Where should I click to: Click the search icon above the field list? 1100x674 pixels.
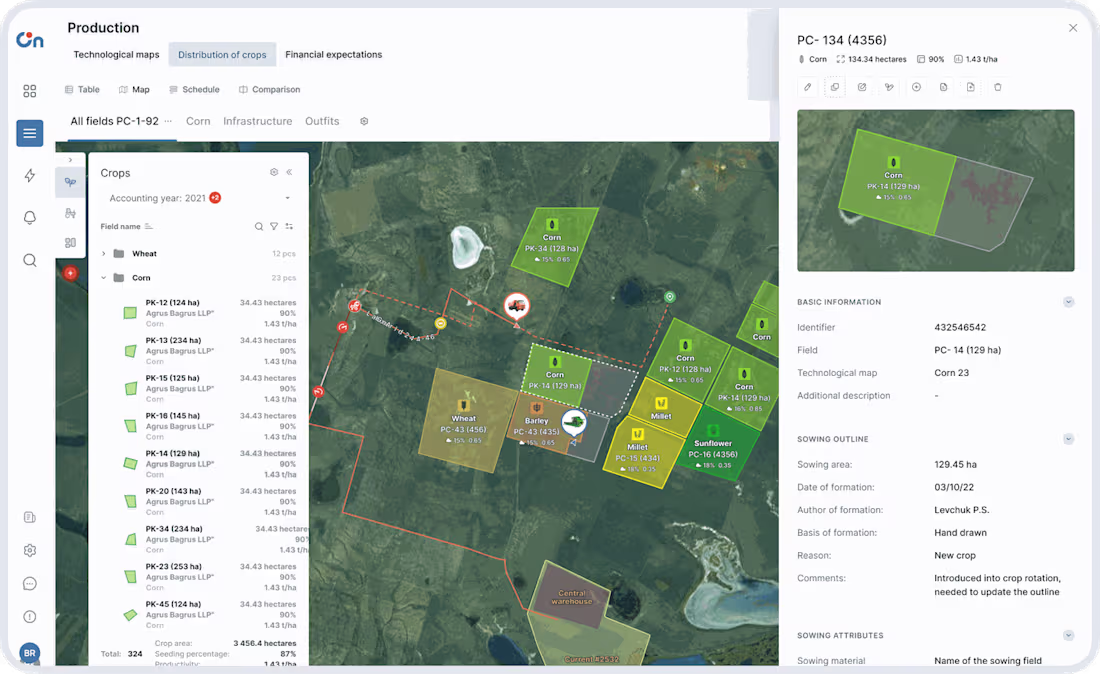(x=258, y=226)
